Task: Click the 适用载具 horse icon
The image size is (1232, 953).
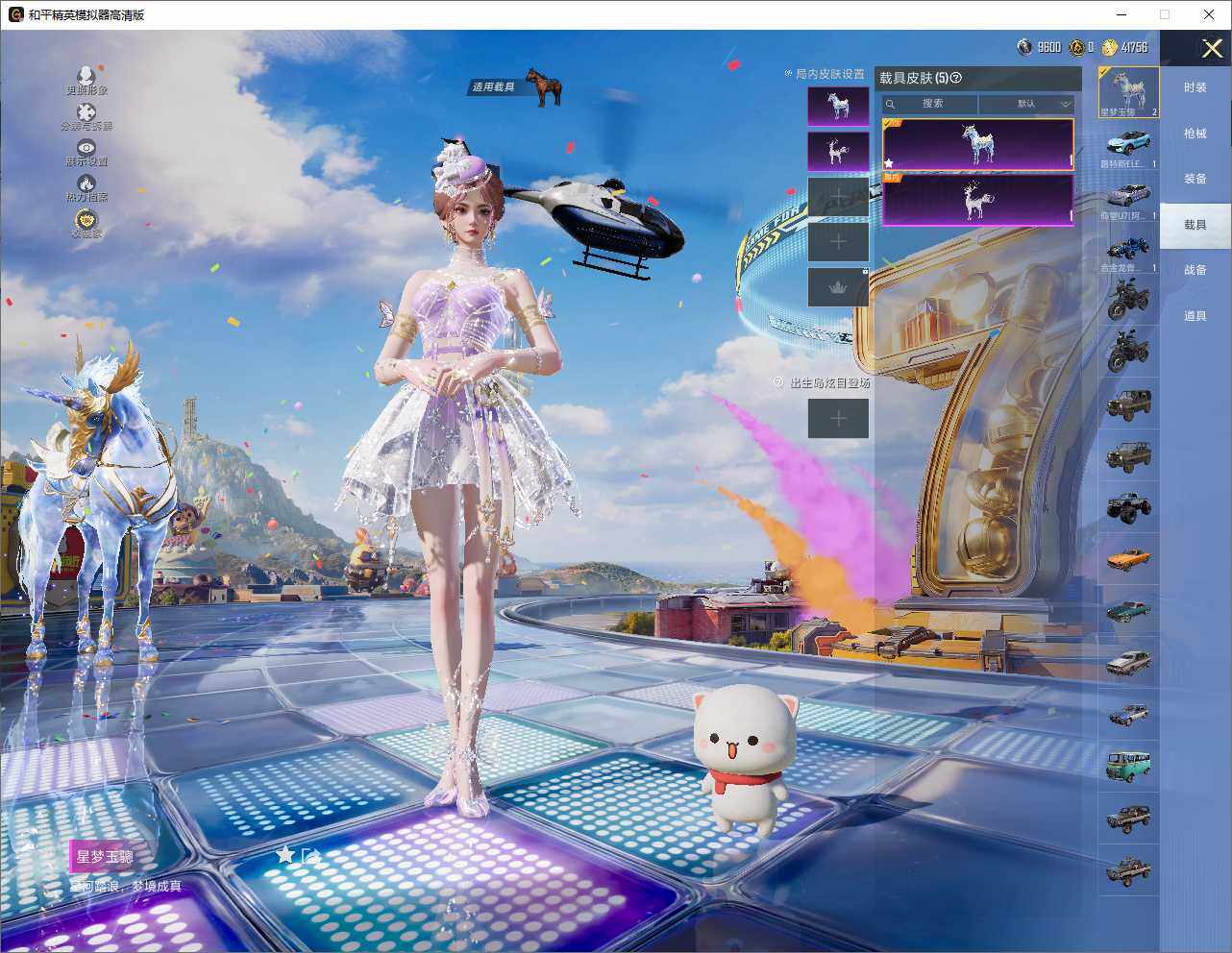Action: pyautogui.click(x=543, y=87)
